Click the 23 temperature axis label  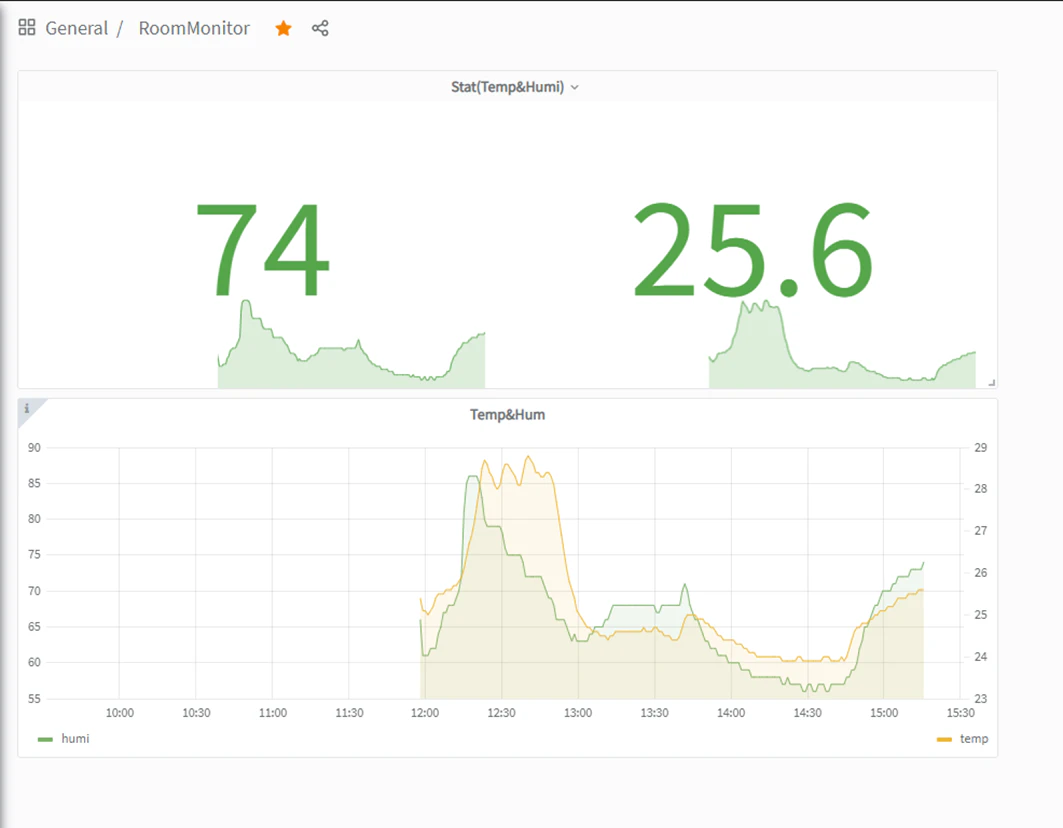coord(980,698)
